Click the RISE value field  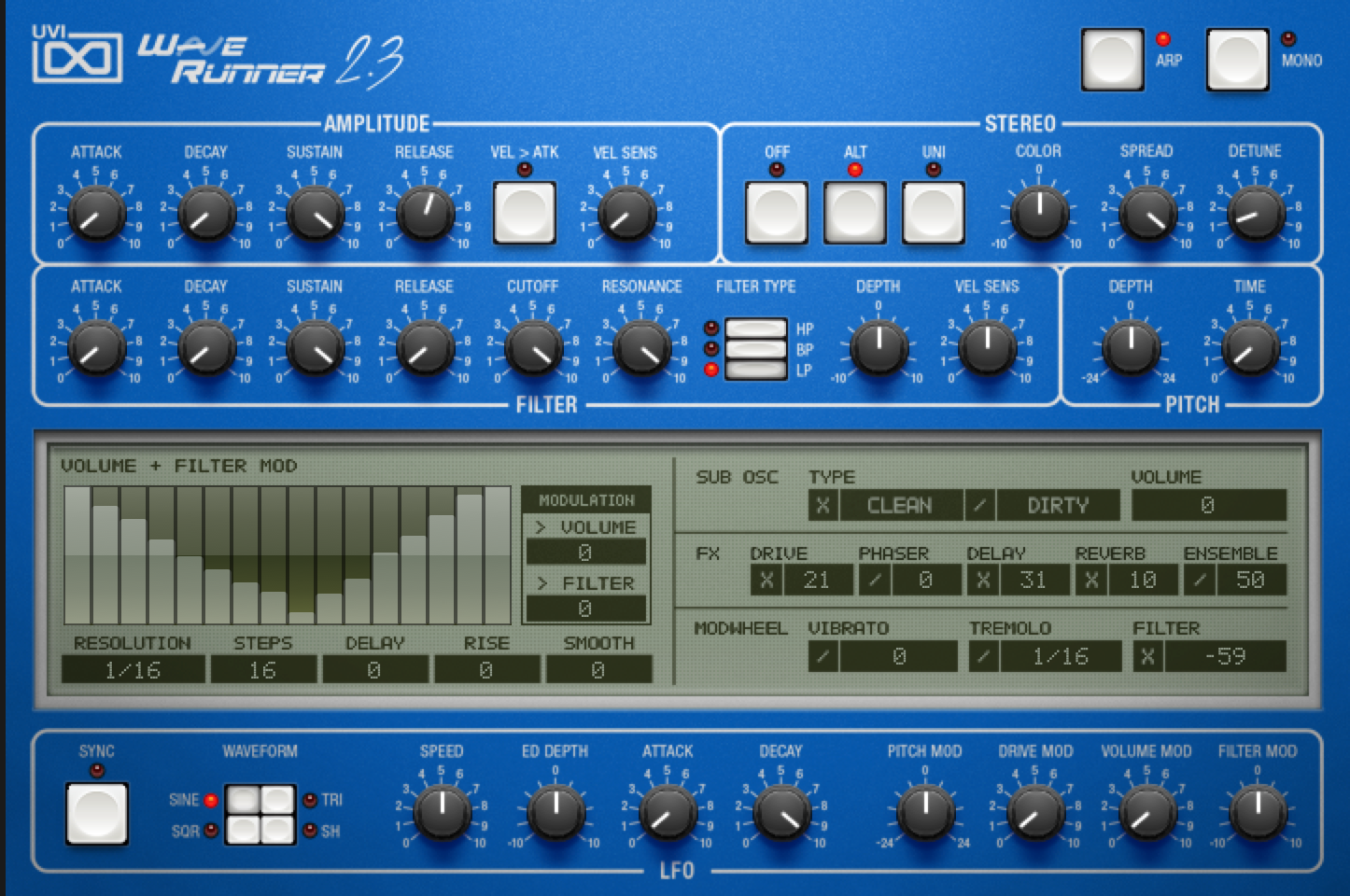tap(486, 669)
